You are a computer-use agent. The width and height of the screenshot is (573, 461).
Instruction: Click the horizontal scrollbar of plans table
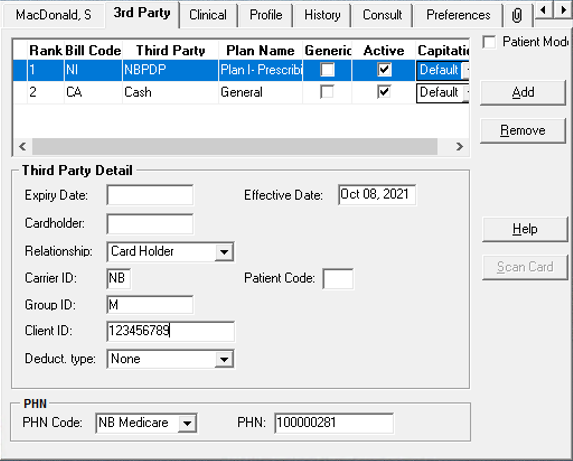[235, 146]
